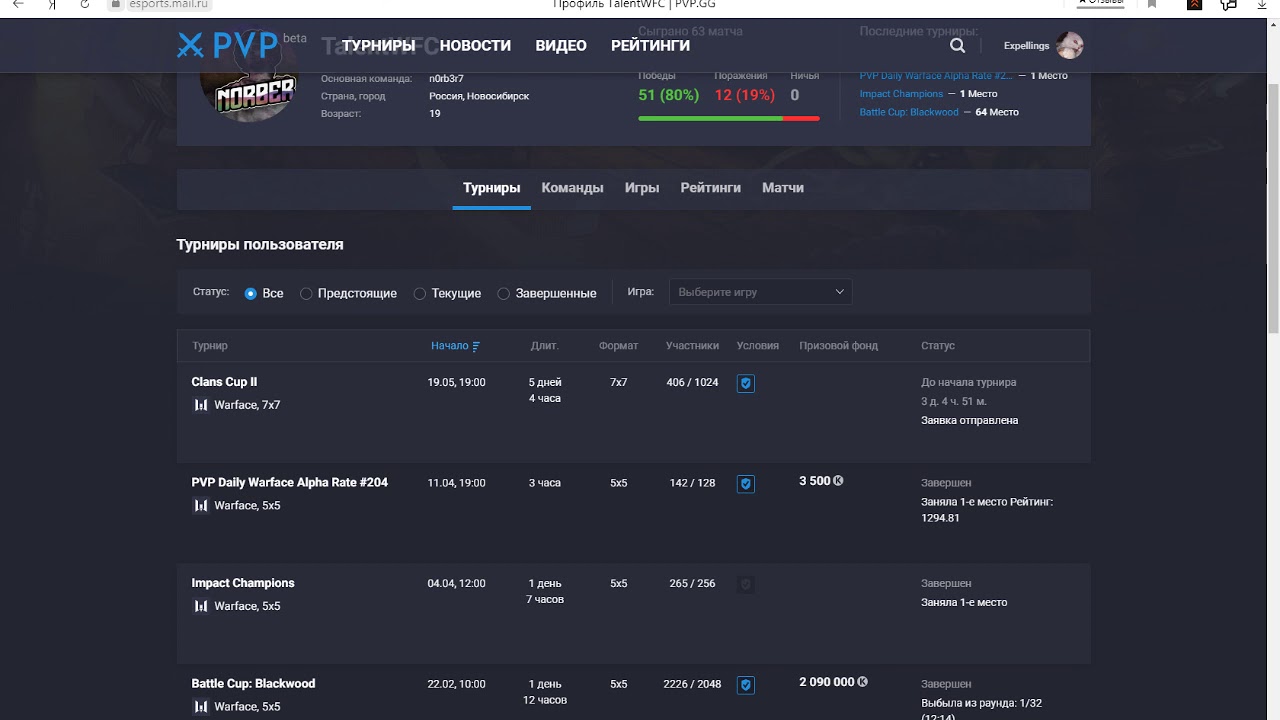Click the browser back arrow

[x=18, y=4]
